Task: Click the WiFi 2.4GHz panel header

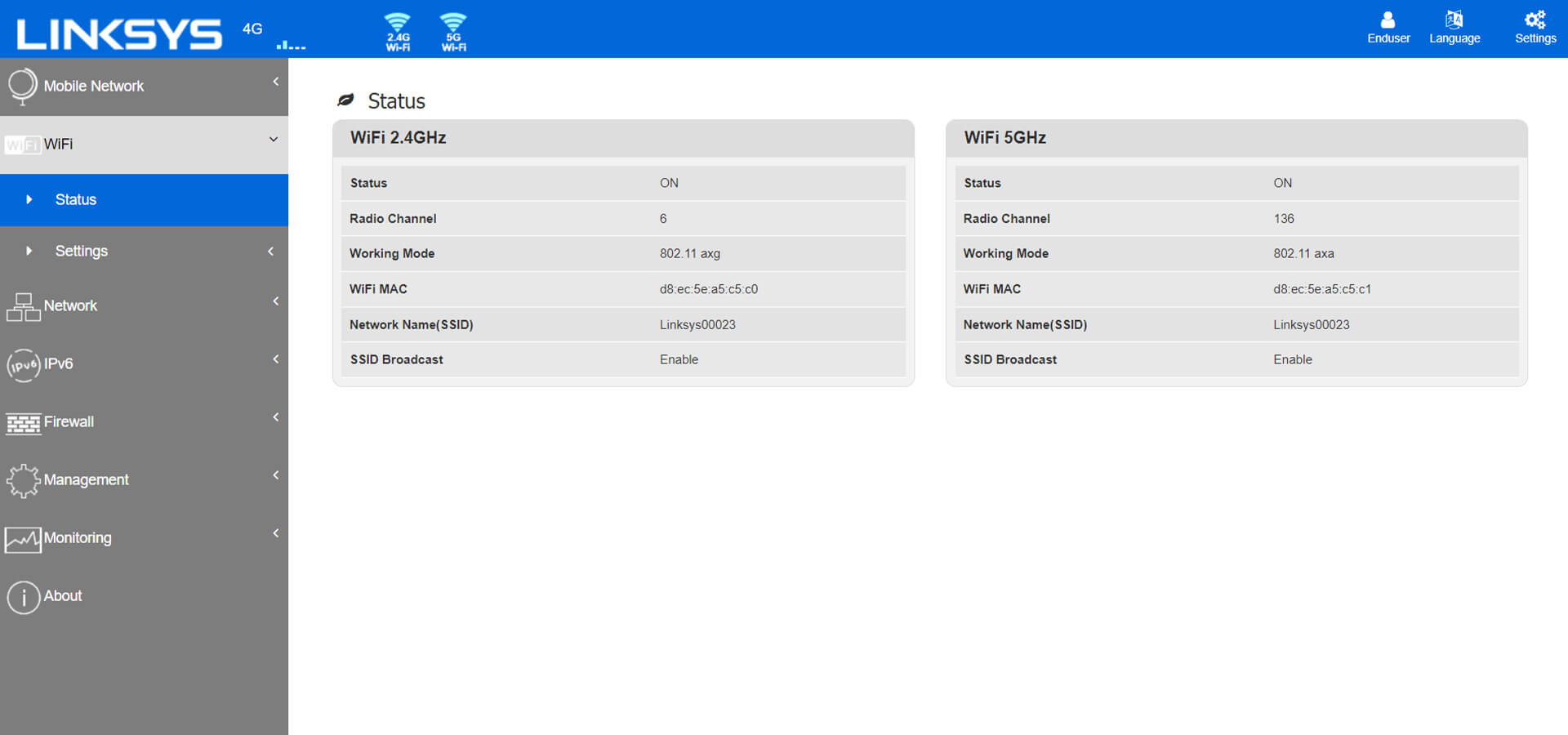Action: [x=622, y=138]
